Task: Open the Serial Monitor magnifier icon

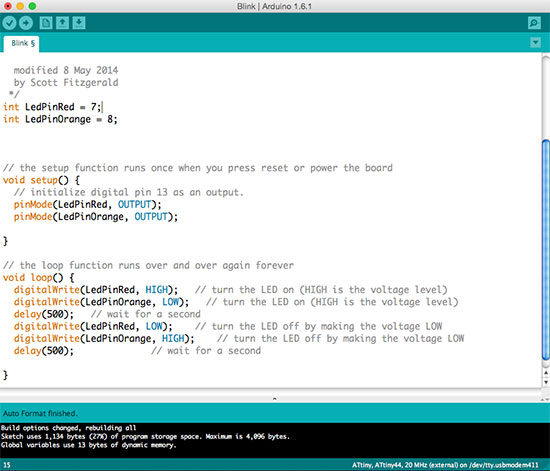Action: click(534, 23)
